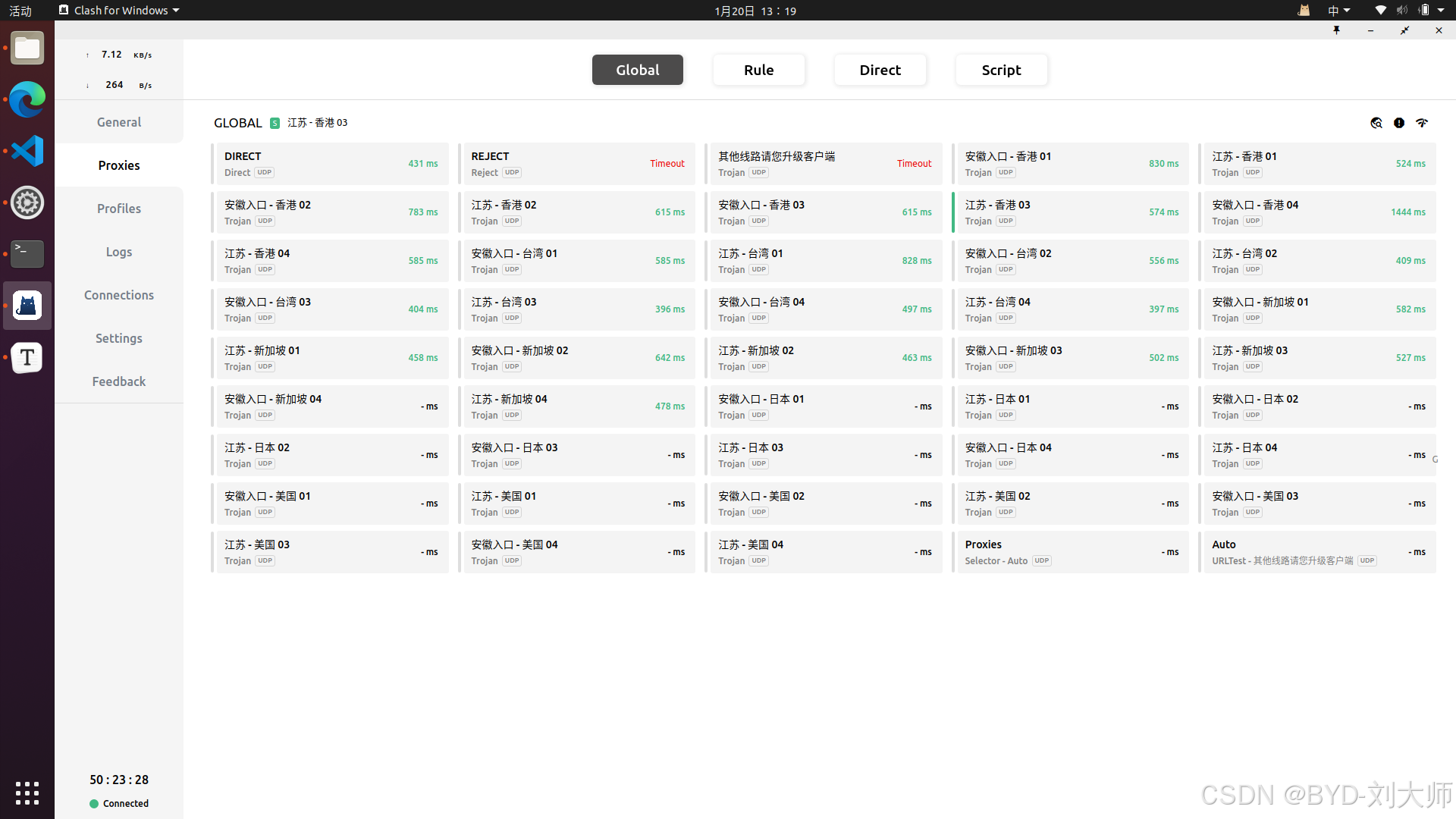Click the octagon exclamation alert icon
This screenshot has height=819, width=1456.
tap(1399, 123)
